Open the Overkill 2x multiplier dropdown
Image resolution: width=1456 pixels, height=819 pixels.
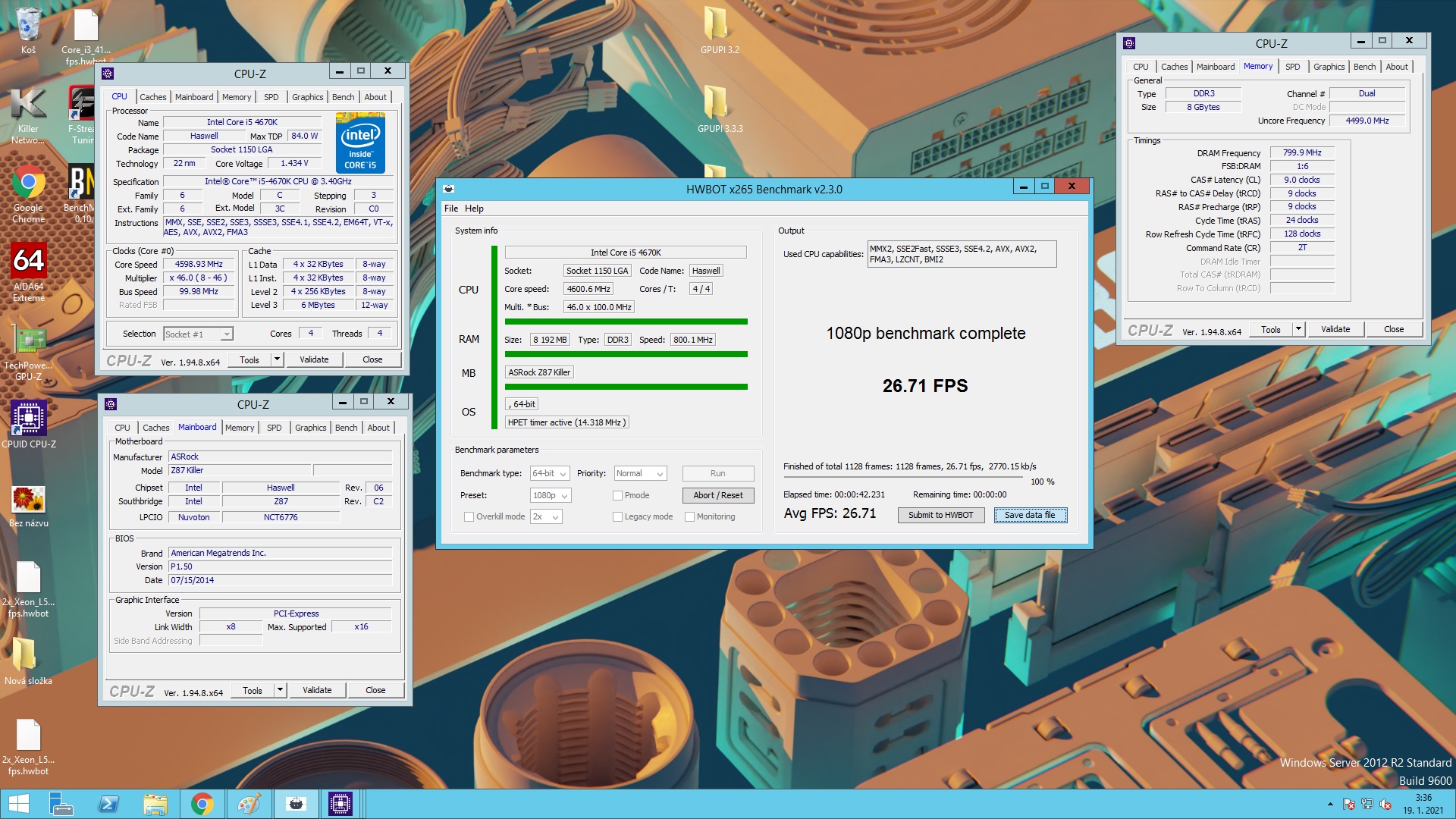pos(546,517)
